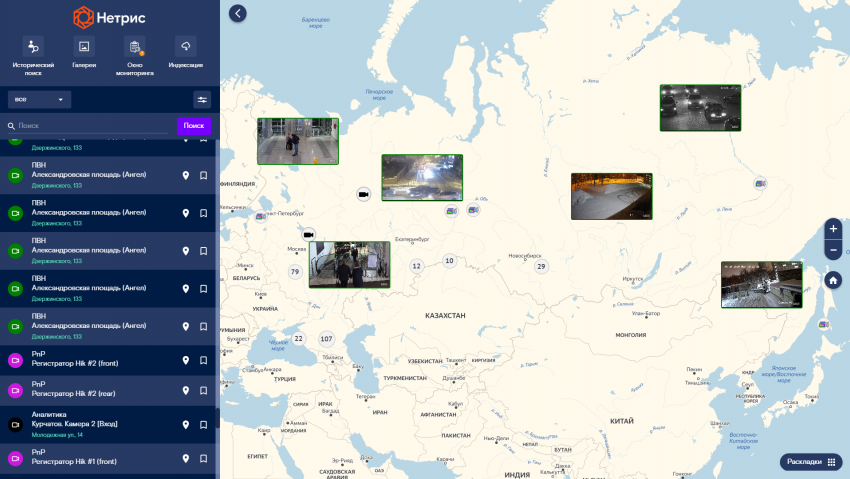Bookmark Регистратор Hik #2 (rear)
The width and height of the screenshot is (850, 479).
click(203, 391)
